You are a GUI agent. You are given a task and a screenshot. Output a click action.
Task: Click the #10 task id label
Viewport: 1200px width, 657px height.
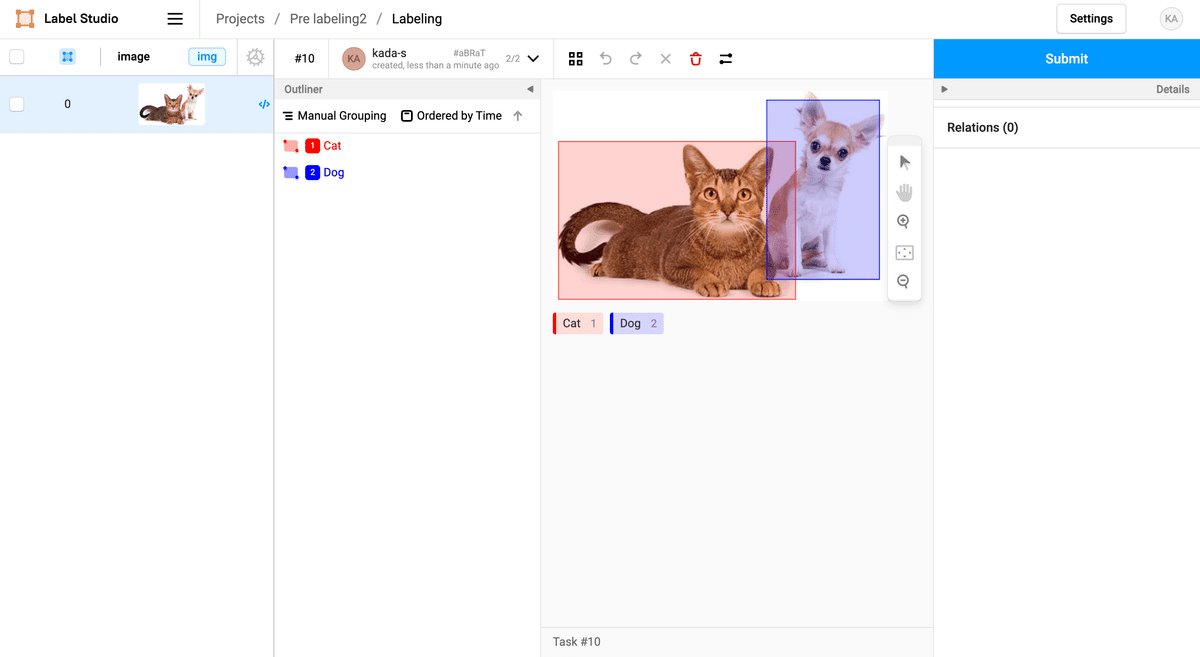pos(304,59)
